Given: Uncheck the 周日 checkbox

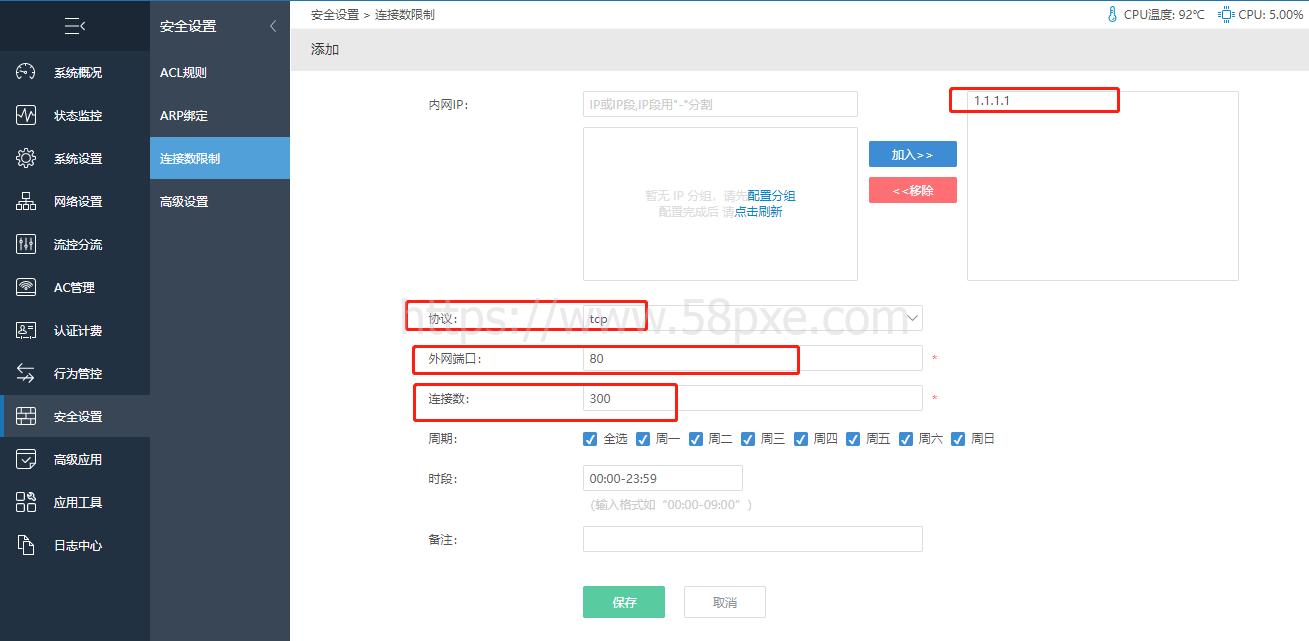Looking at the screenshot, I should click(958, 439).
